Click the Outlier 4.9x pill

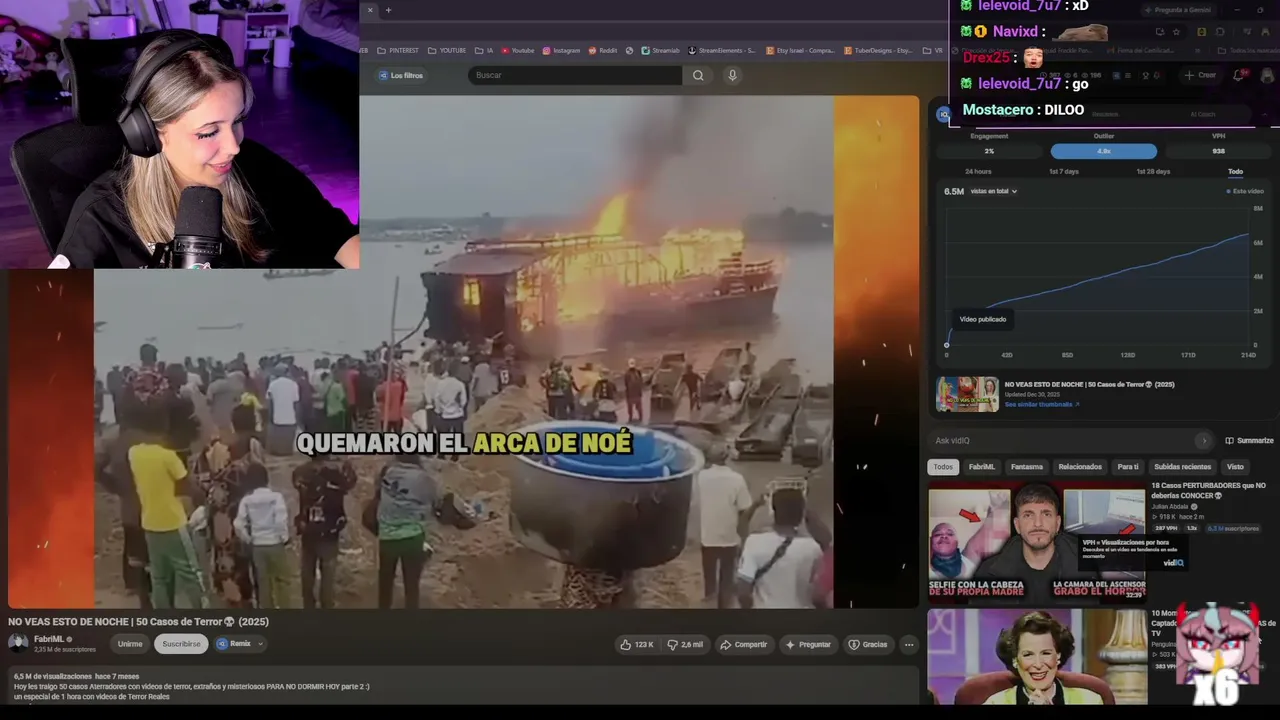pyautogui.click(x=1104, y=151)
